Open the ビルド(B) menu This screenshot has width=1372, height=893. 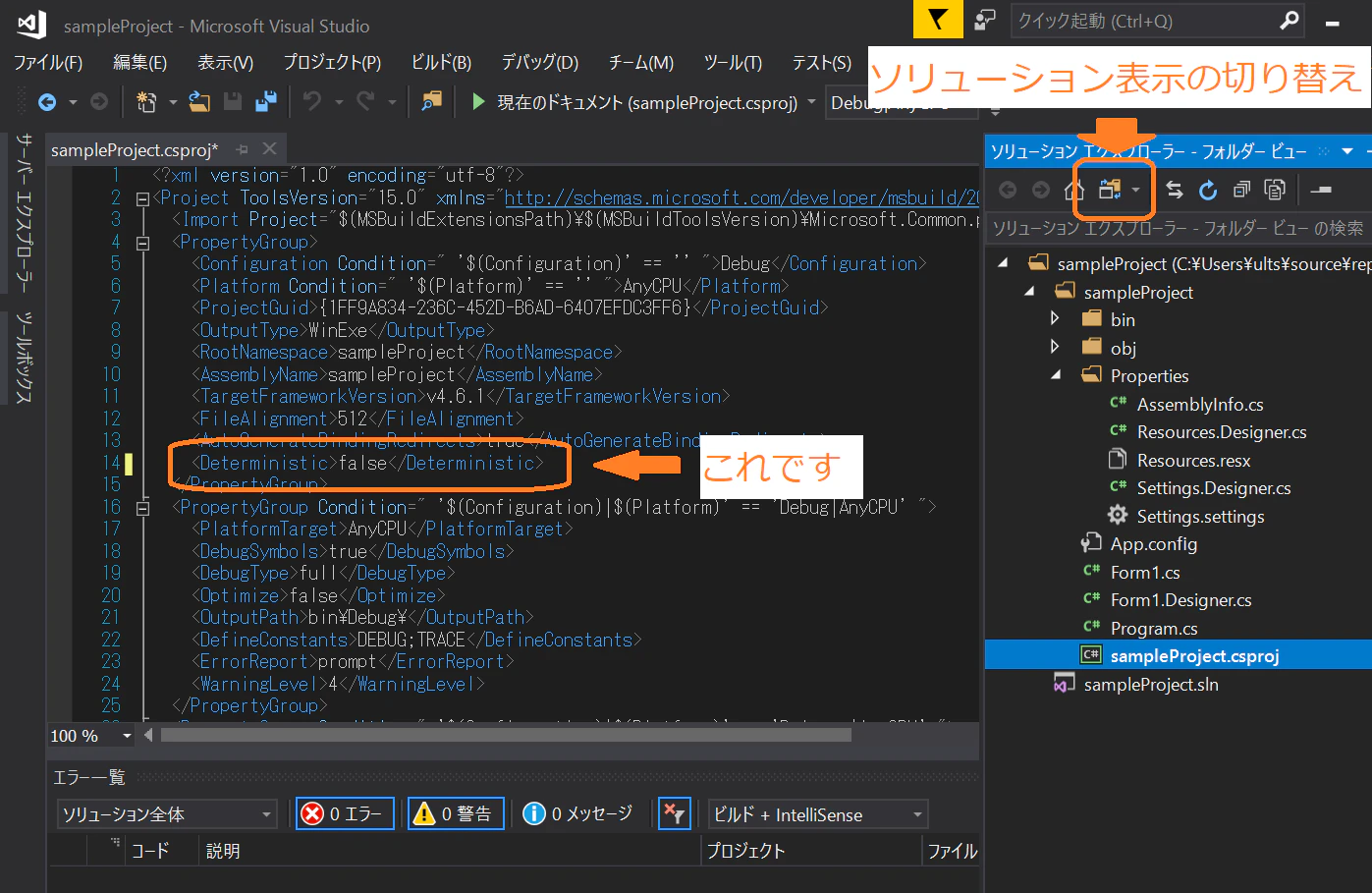click(441, 63)
